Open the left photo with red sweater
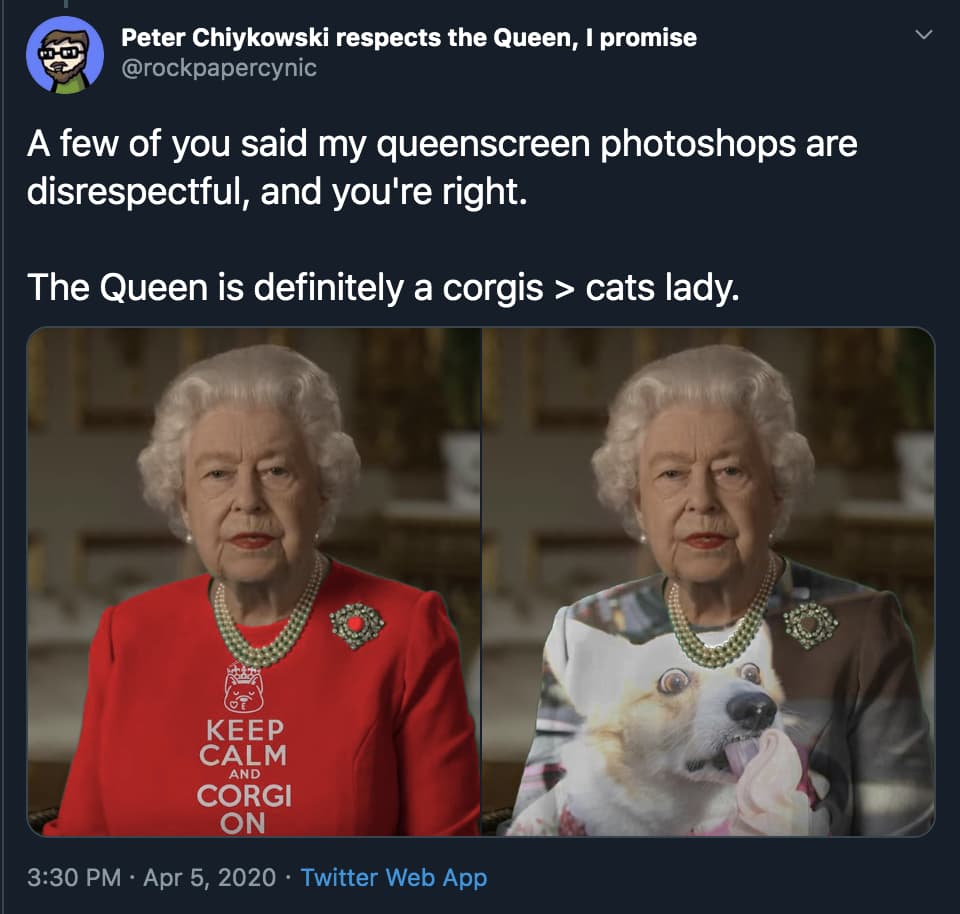This screenshot has height=914, width=960. click(253, 582)
